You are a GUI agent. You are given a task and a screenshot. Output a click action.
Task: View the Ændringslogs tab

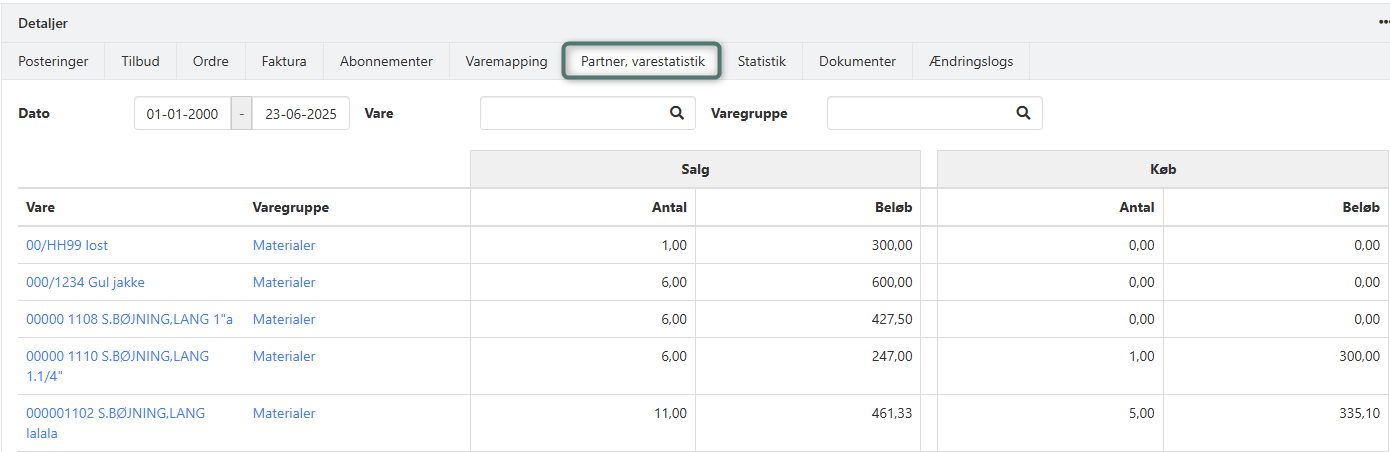click(970, 61)
